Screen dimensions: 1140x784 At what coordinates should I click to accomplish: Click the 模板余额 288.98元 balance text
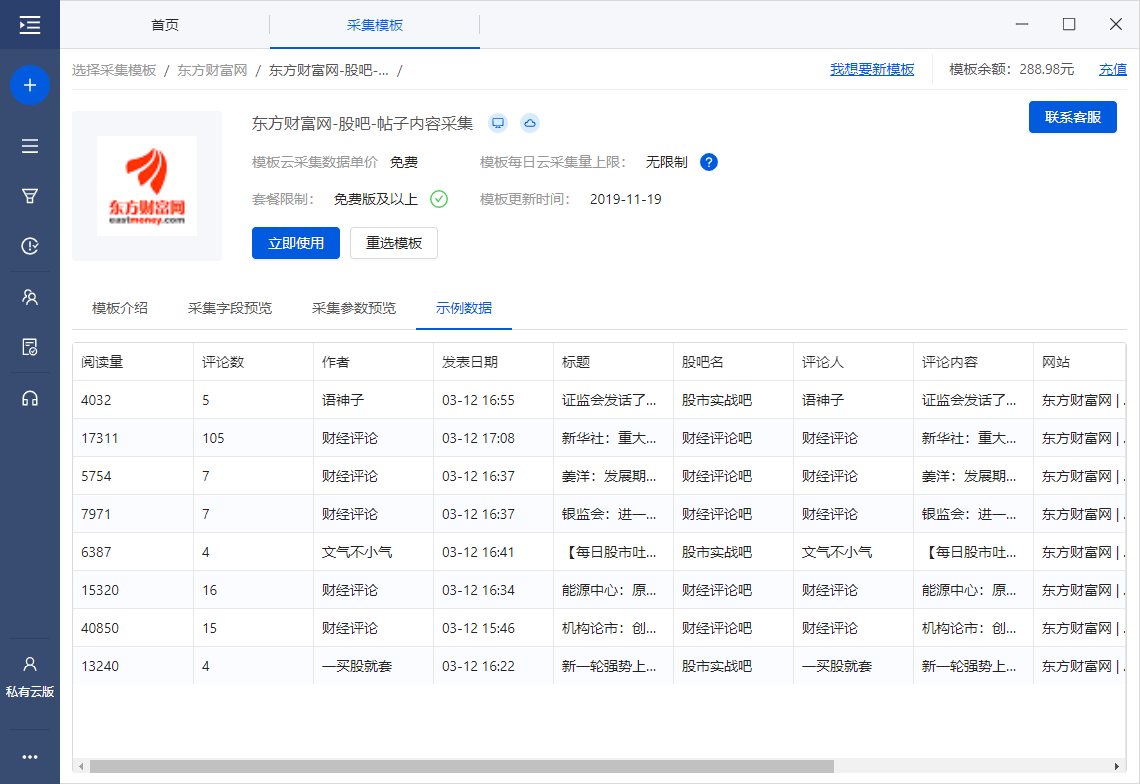1011,70
